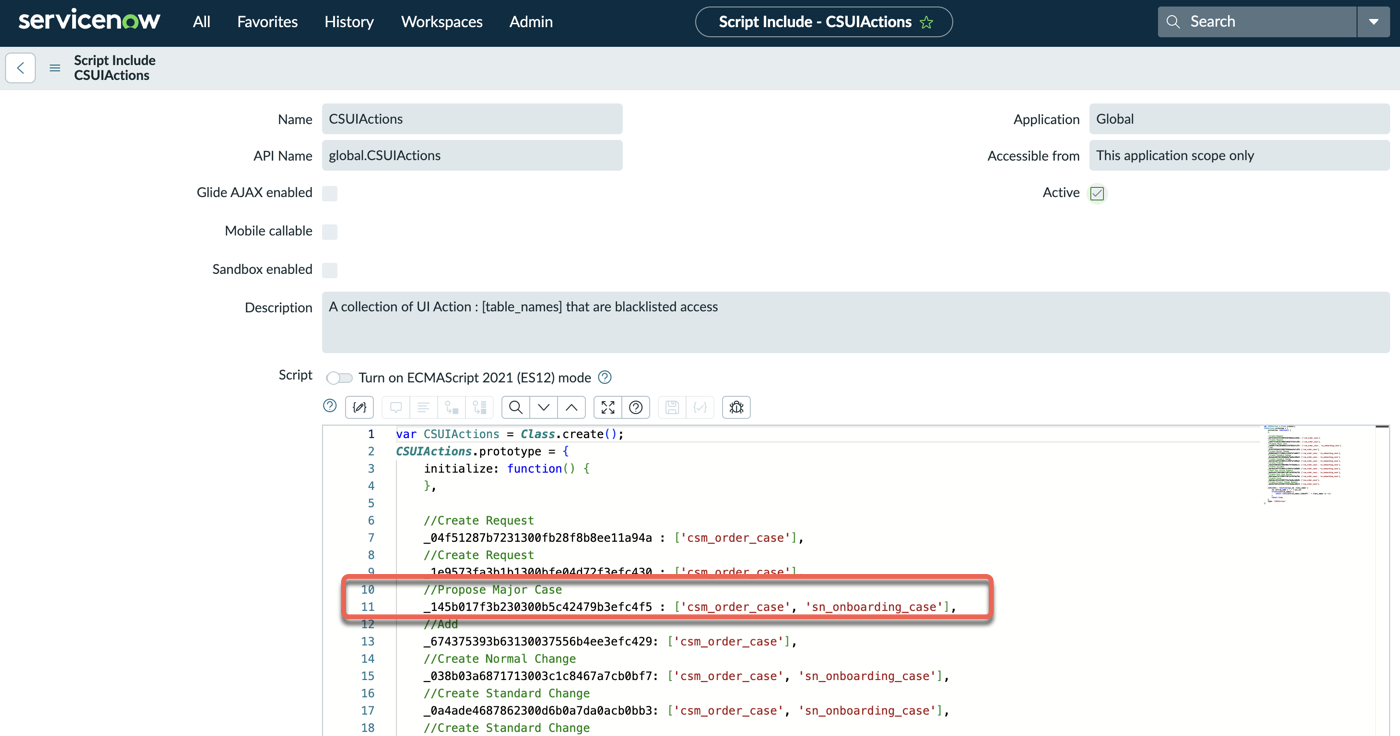Click the code minimap thumbnail

1304,464
